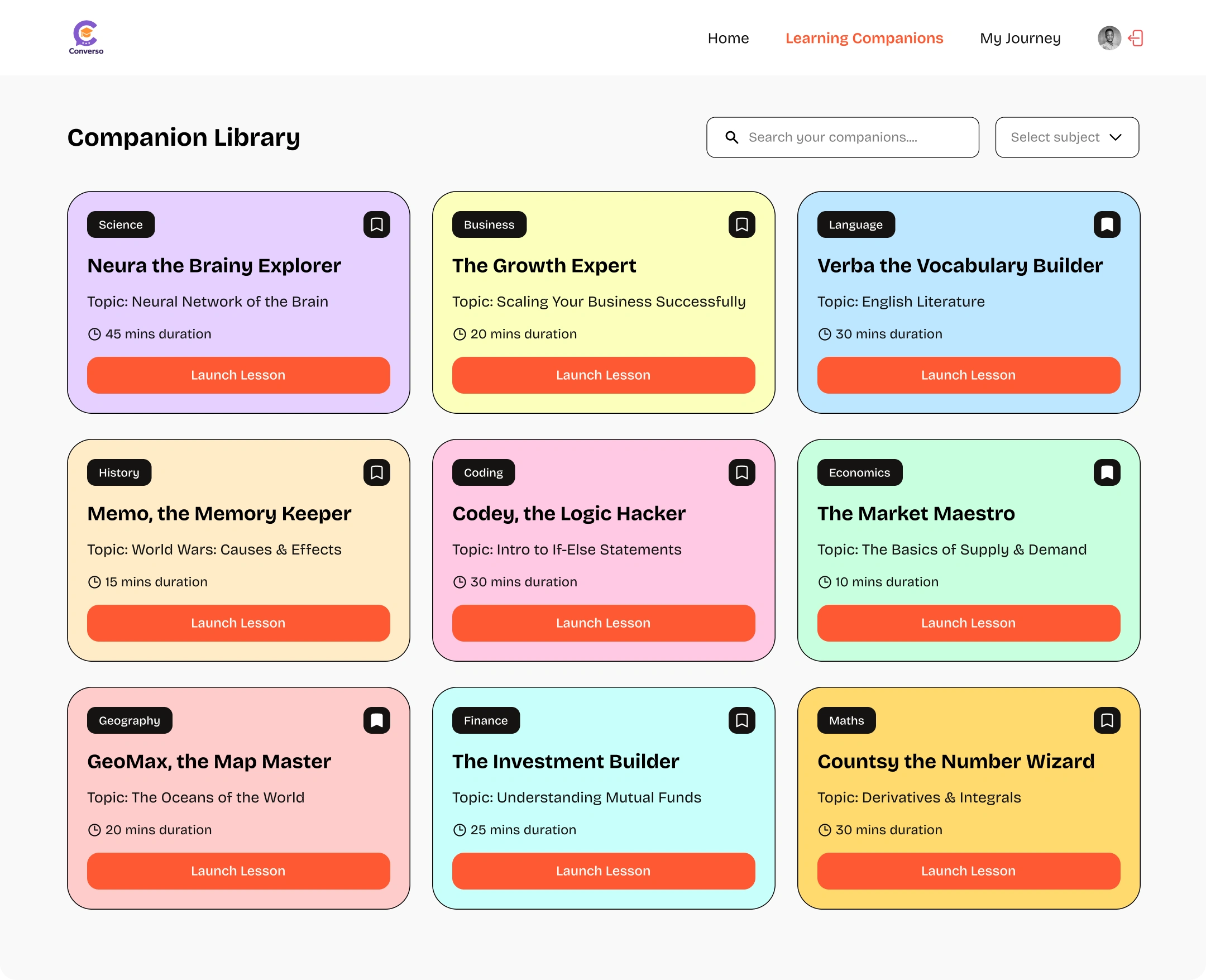Unbookmark The Market Maestro card

(x=1107, y=472)
